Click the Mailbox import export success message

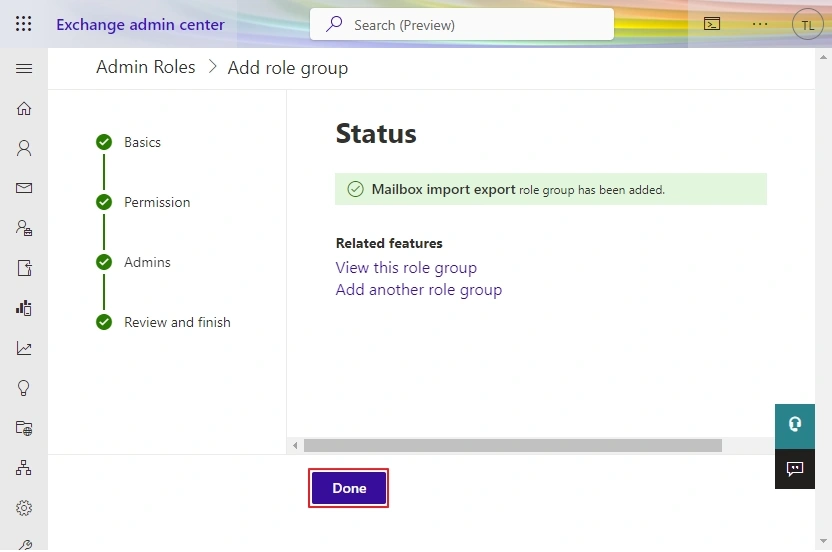pyautogui.click(x=551, y=189)
